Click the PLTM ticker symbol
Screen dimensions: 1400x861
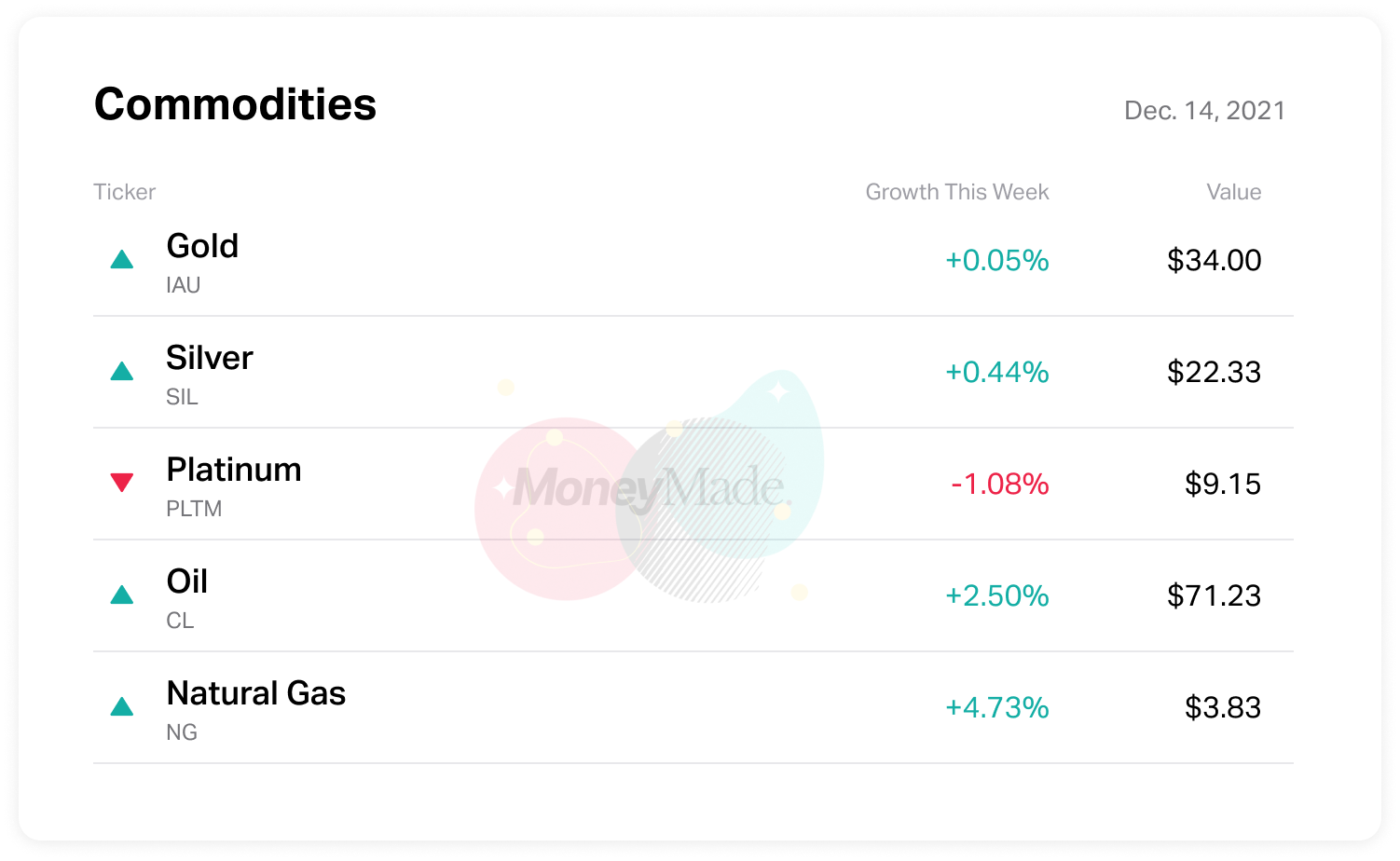click(194, 509)
